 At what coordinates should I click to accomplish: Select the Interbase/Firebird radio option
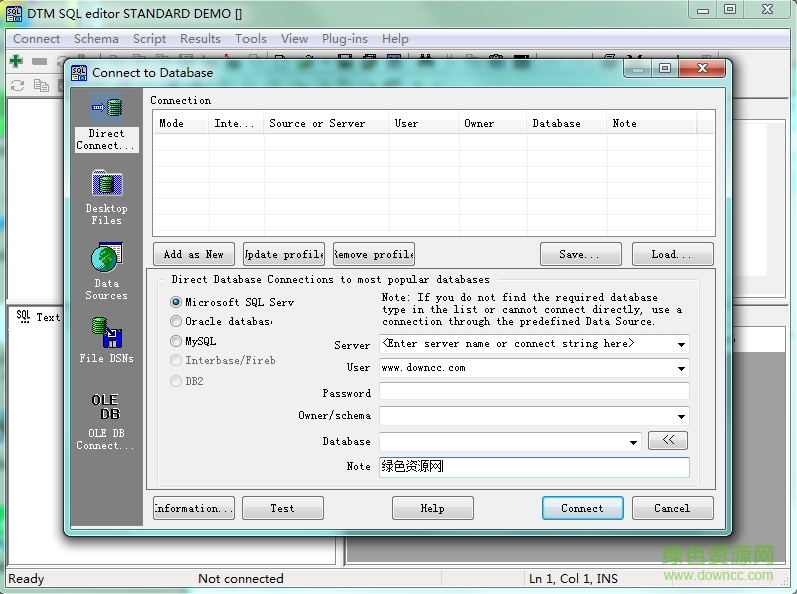click(176, 360)
